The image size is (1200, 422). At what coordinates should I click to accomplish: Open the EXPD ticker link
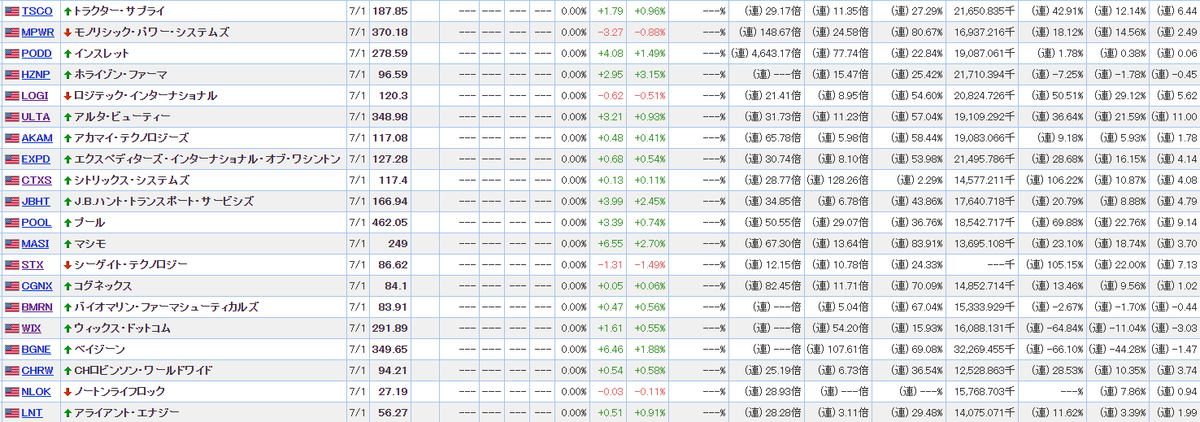click(x=37, y=159)
